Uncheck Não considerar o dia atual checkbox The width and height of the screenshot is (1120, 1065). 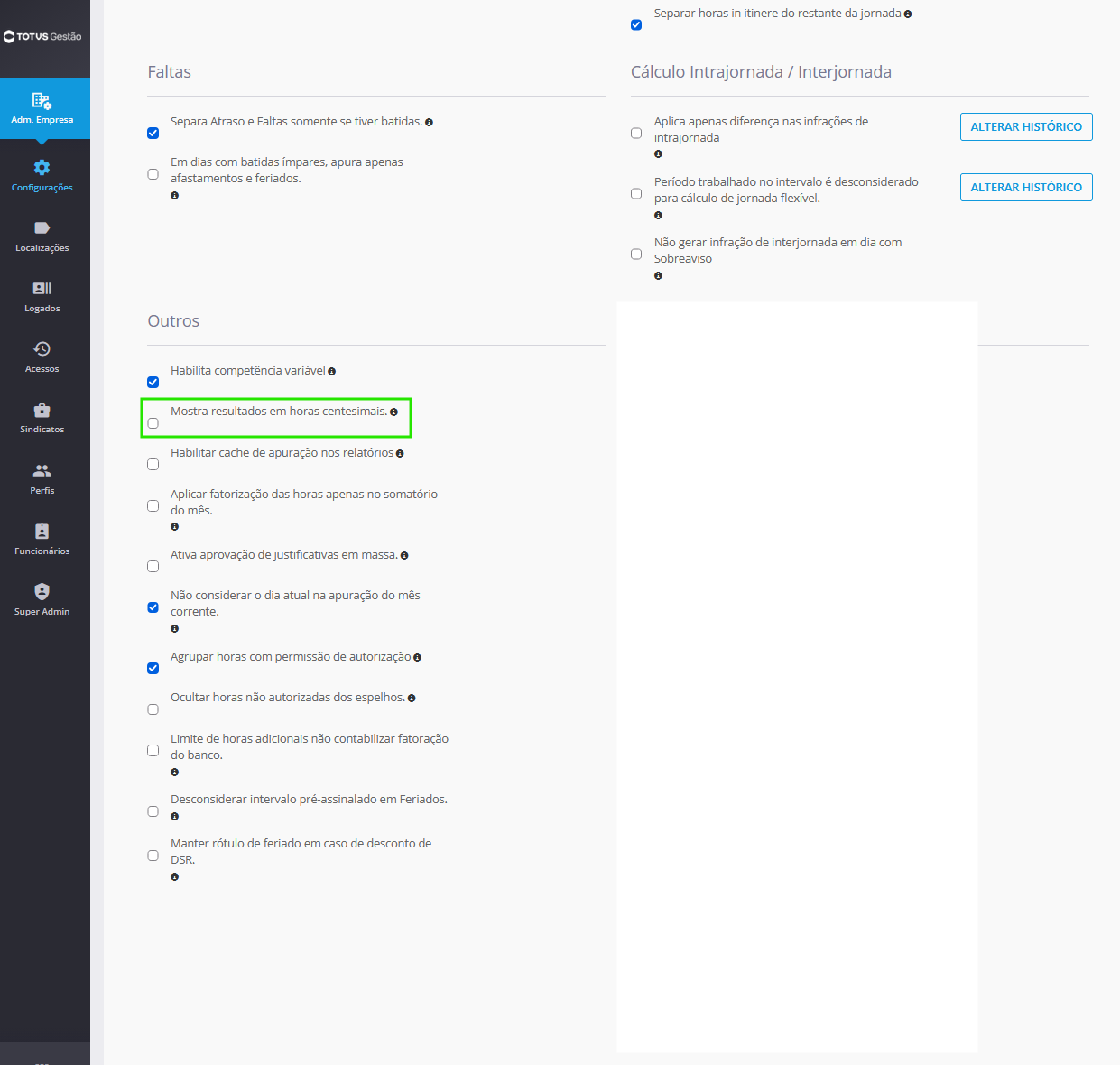(x=153, y=607)
